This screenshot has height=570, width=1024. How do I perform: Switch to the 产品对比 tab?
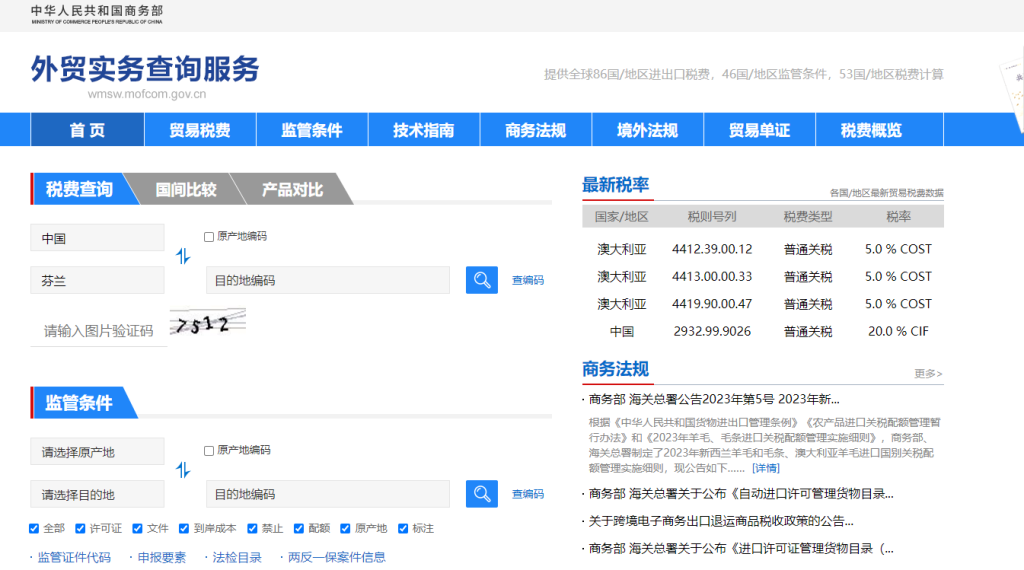click(x=292, y=189)
